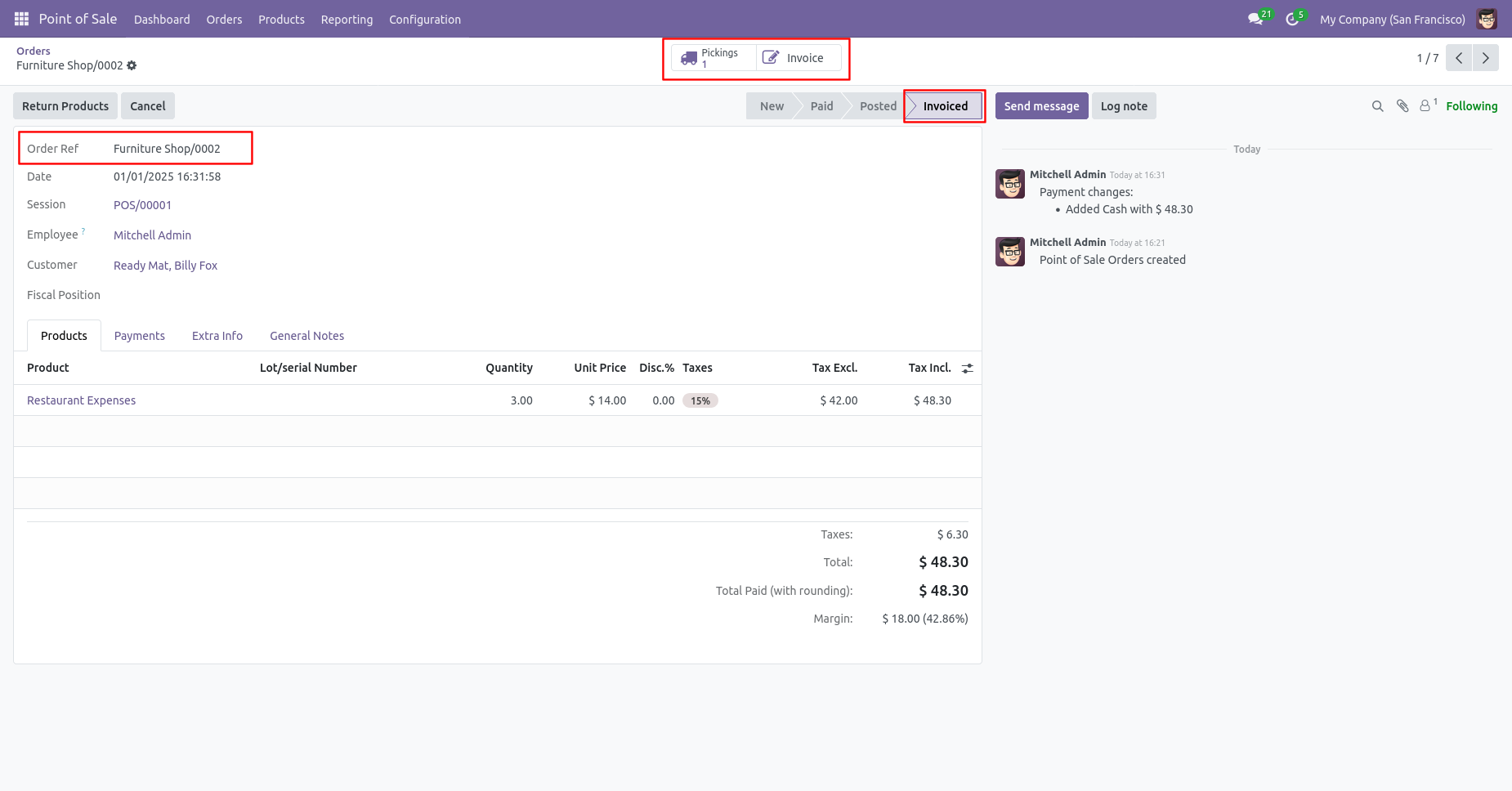The width and height of the screenshot is (1512, 791).
Task: Open column options adjust icon in product table
Action: coord(967,369)
